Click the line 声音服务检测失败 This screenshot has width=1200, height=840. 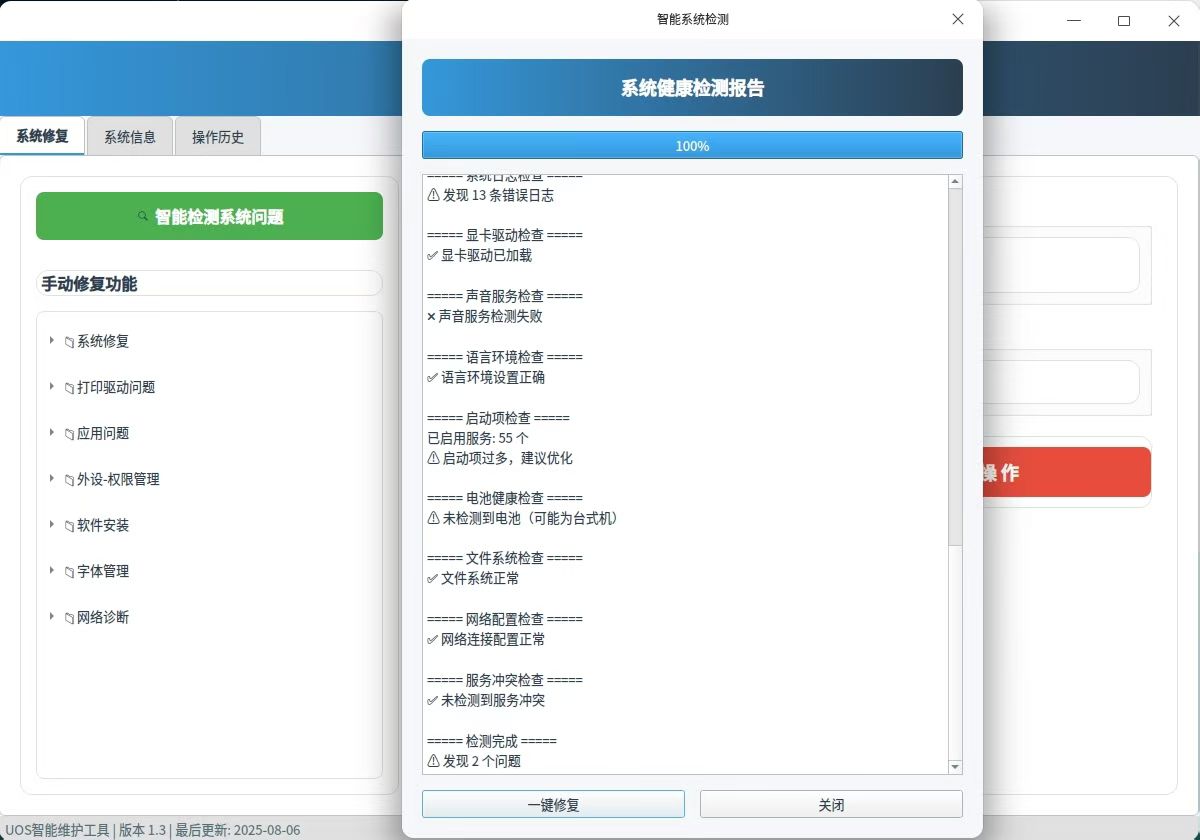pyautogui.click(x=484, y=316)
